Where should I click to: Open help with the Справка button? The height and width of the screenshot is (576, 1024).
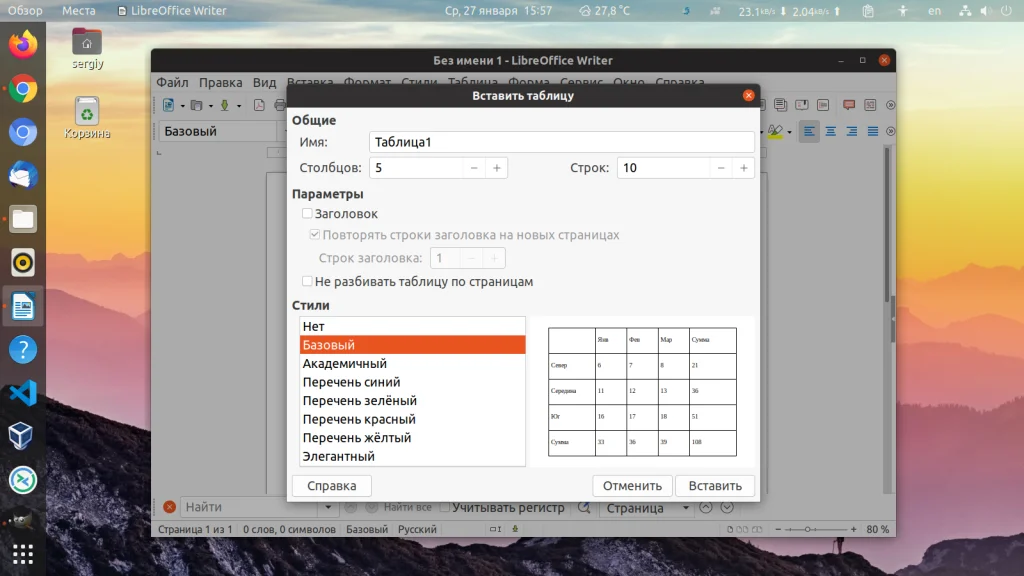pyautogui.click(x=330, y=486)
